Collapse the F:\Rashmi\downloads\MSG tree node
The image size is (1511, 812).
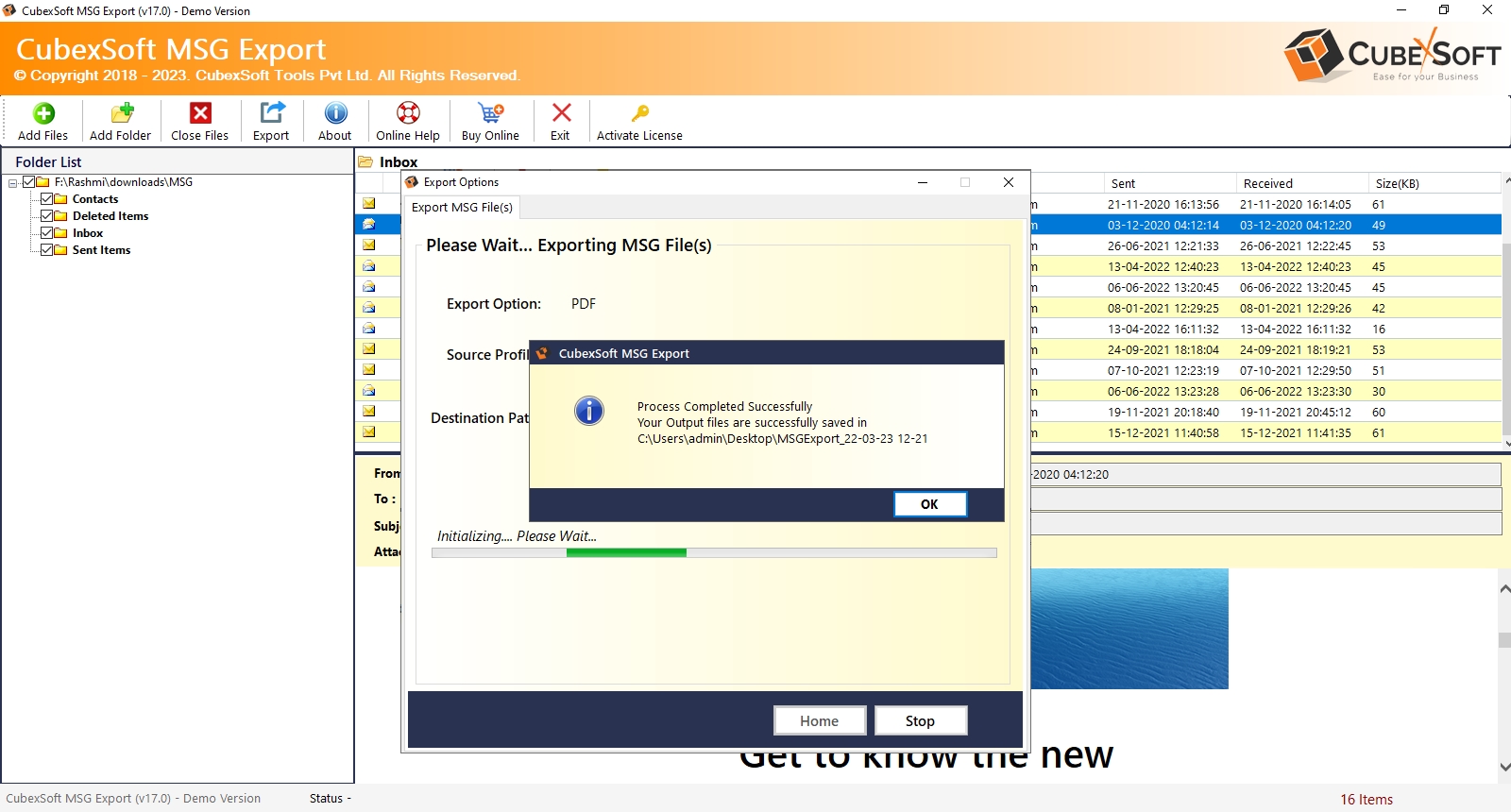click(x=13, y=183)
